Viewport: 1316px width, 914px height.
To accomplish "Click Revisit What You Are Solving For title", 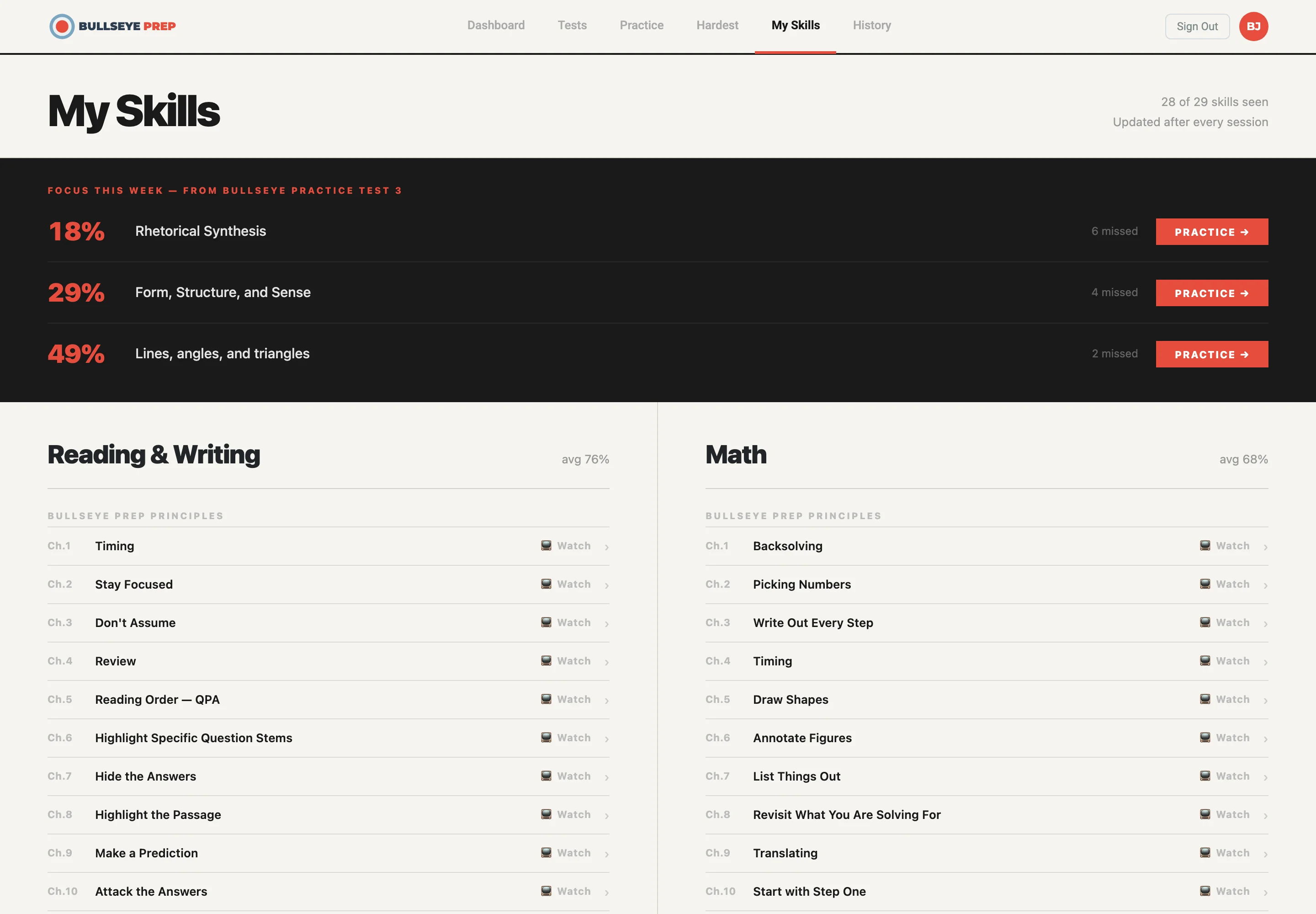I will (847, 814).
